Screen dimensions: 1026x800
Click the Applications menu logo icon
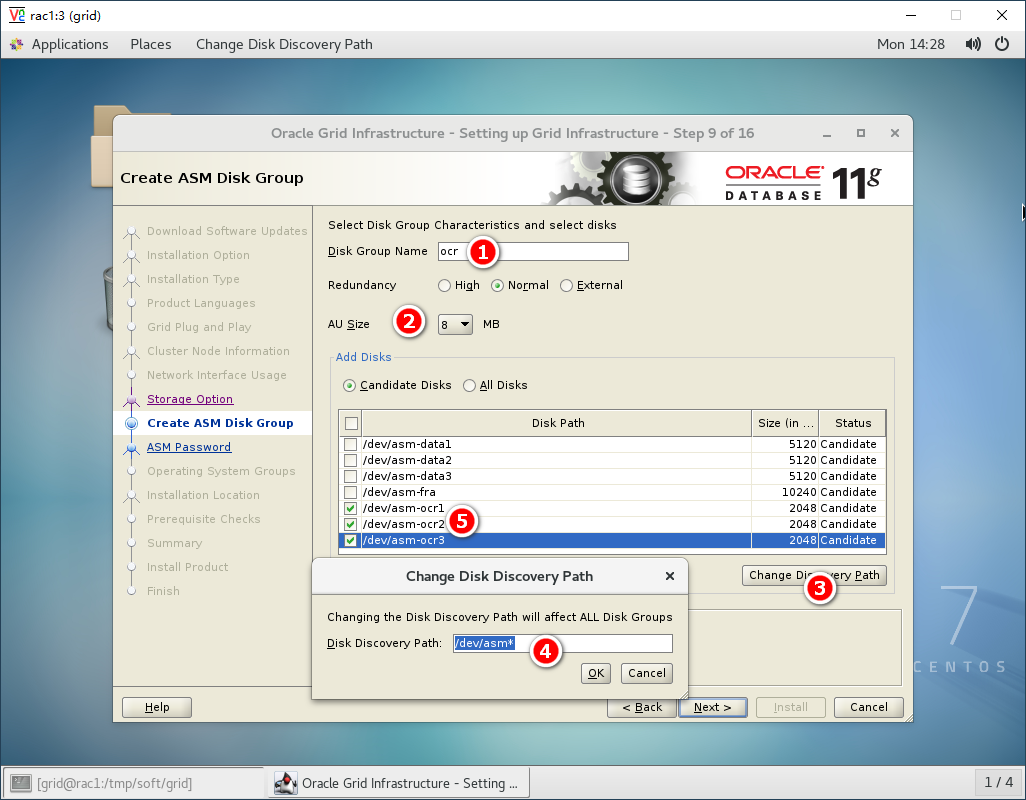[x=16, y=44]
